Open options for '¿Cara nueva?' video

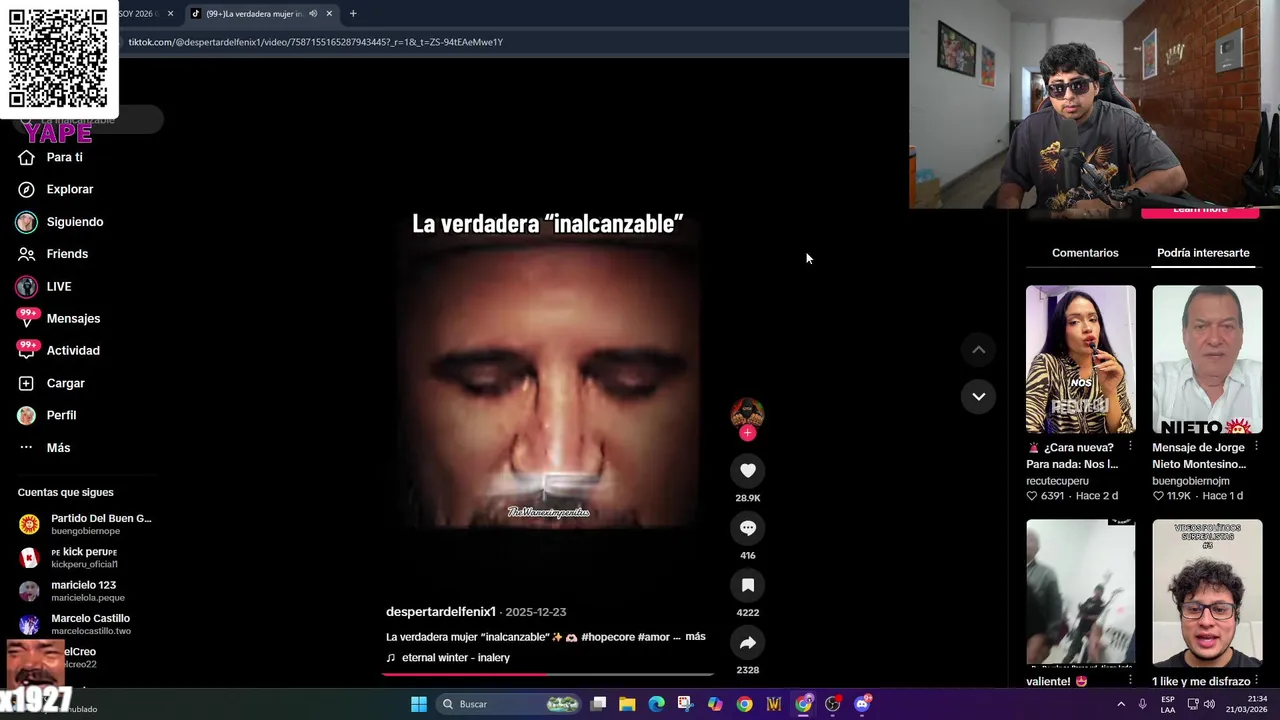(1130, 447)
